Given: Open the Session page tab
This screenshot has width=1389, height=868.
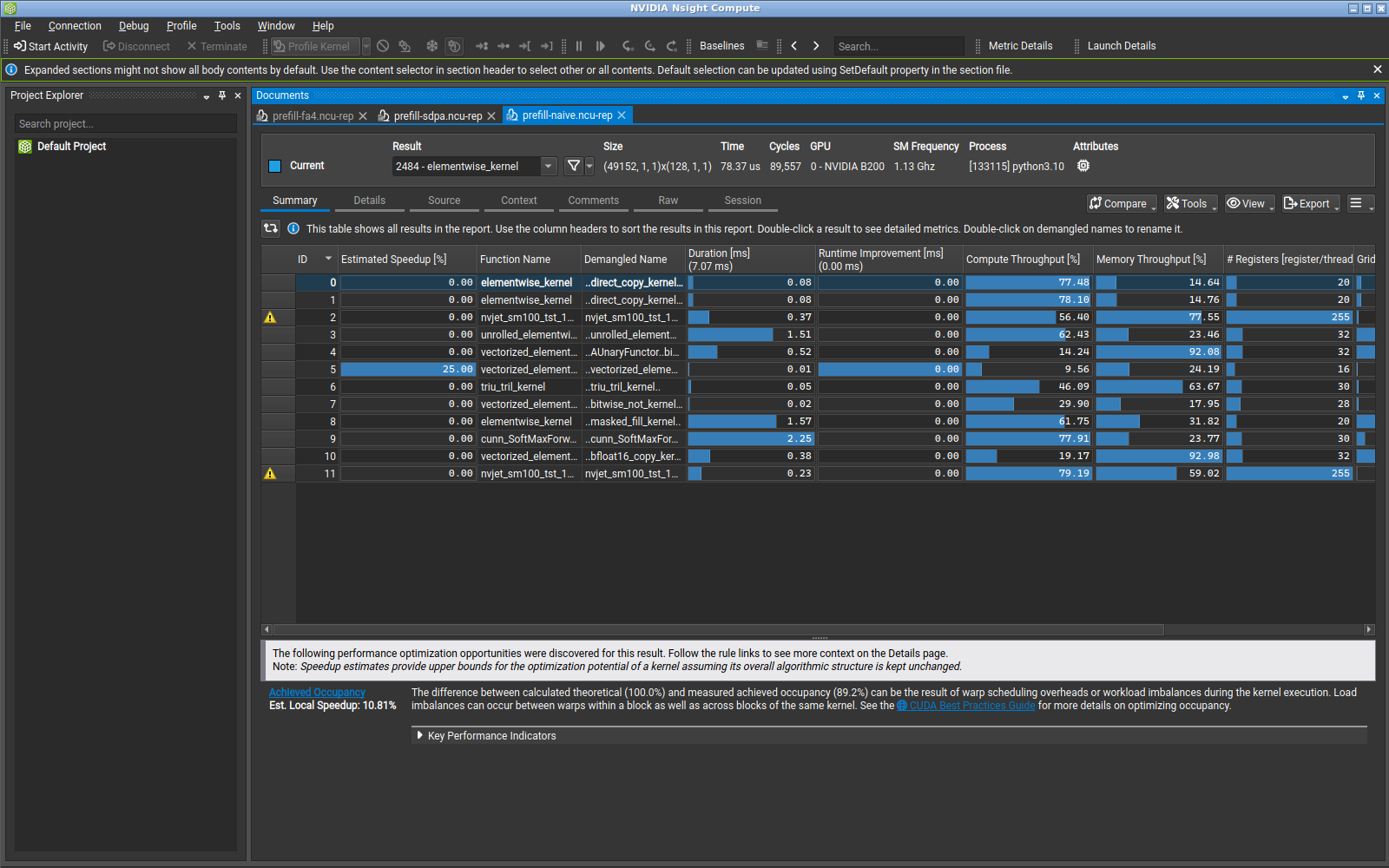Looking at the screenshot, I should (x=743, y=201).
